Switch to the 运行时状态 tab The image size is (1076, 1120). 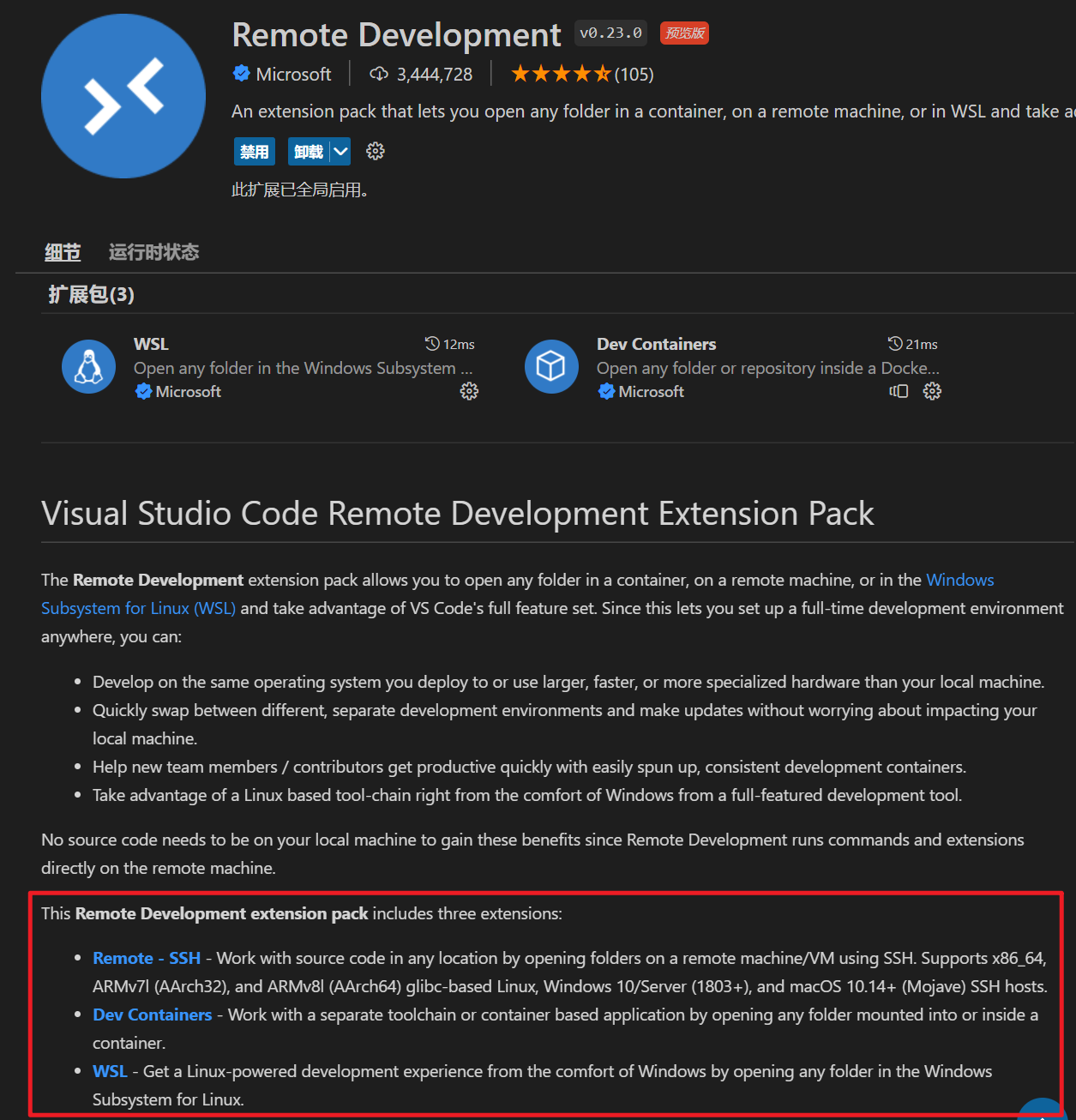[x=154, y=252]
